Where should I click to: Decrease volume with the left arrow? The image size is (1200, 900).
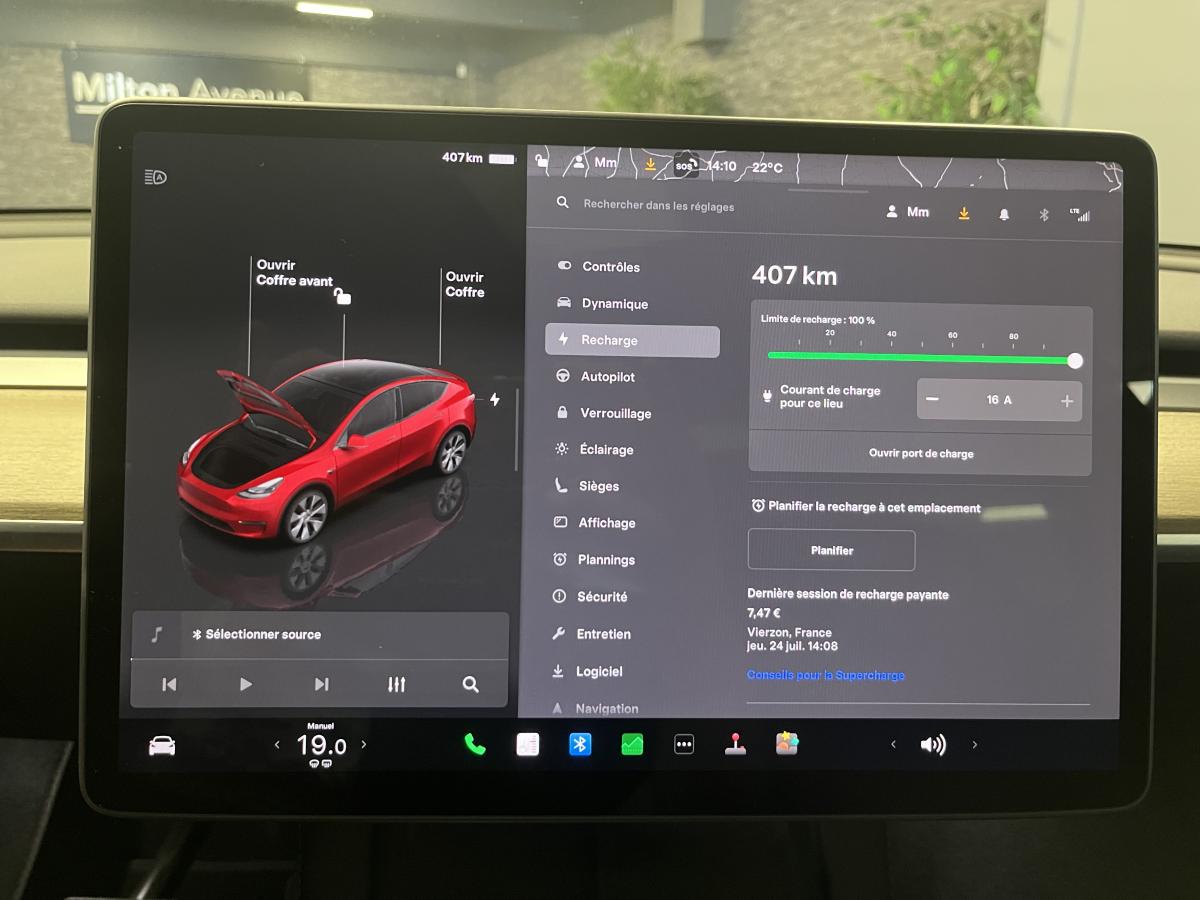click(893, 744)
